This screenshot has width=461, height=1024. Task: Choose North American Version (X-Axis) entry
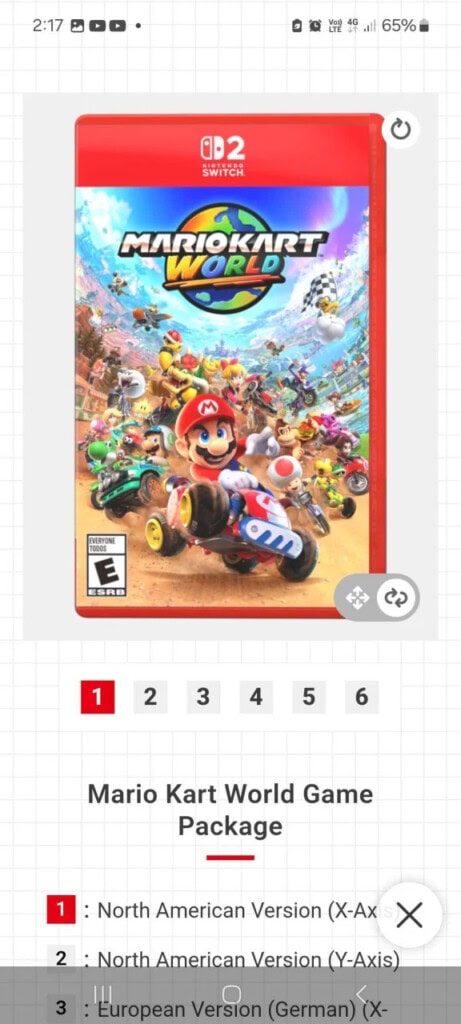click(x=223, y=910)
